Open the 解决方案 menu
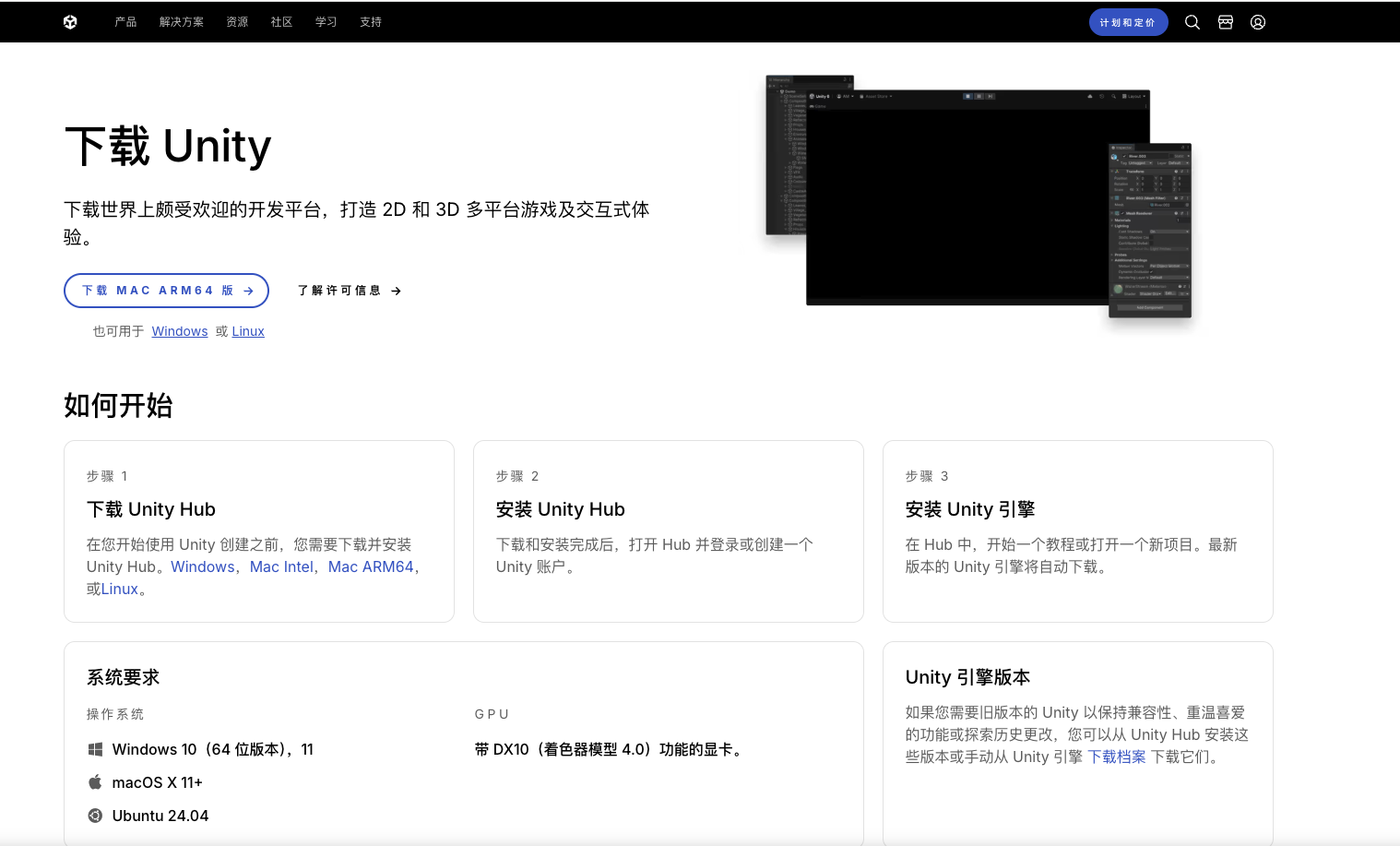The width and height of the screenshot is (1400, 846). pyautogui.click(x=182, y=22)
